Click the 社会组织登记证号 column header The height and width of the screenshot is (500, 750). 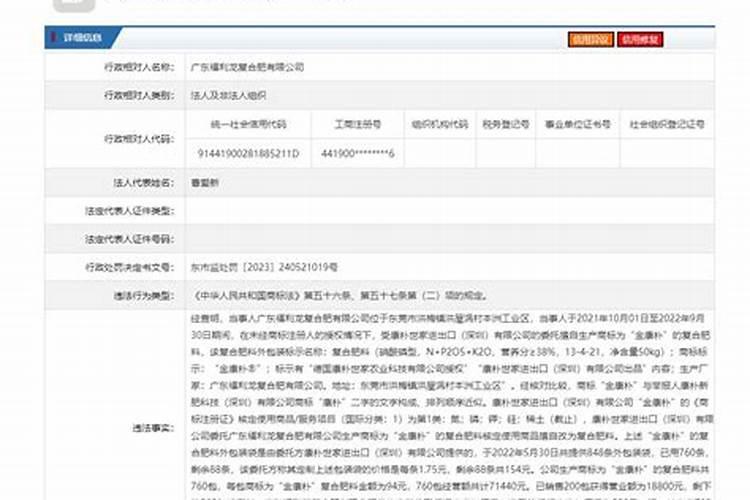tap(667, 124)
